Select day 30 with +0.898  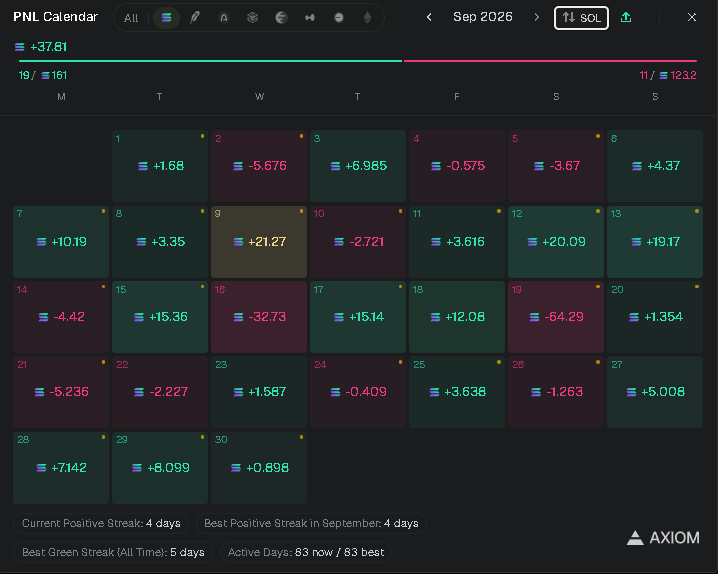[259, 468]
